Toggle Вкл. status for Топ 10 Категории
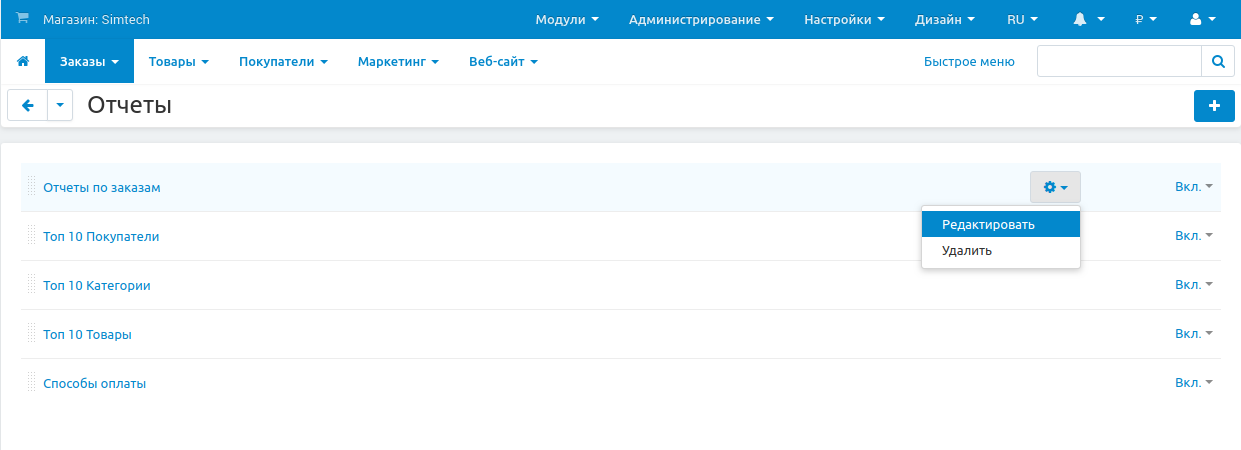Viewport: 1241px width, 450px height. point(1193,285)
